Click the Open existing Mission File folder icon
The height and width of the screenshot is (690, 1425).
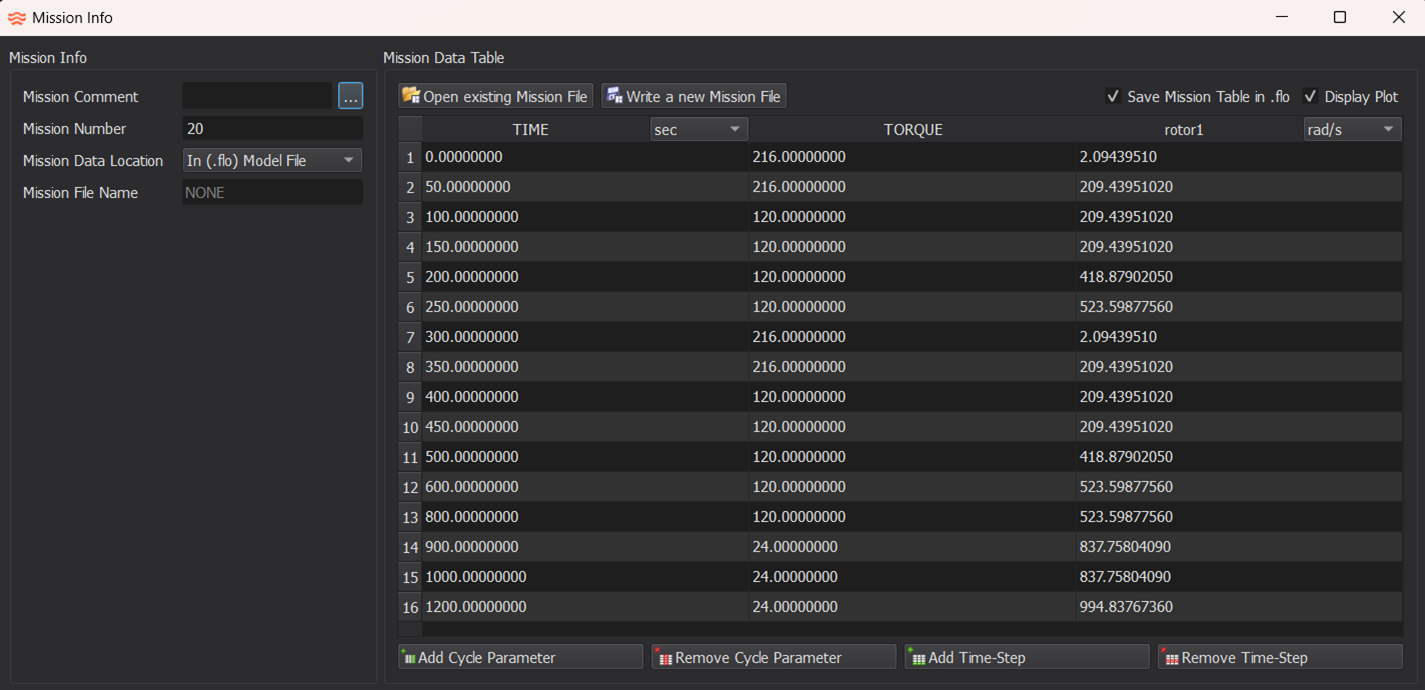click(410, 96)
